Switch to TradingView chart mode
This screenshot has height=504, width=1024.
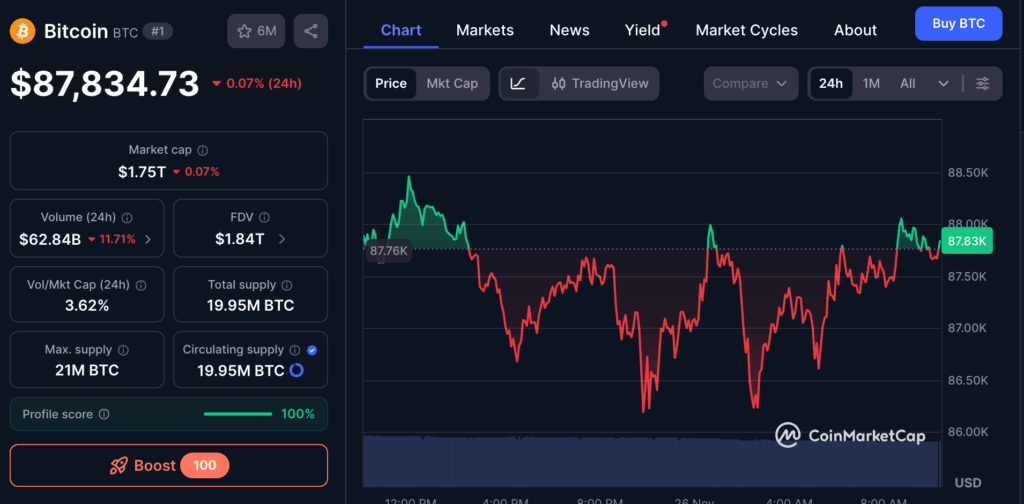click(599, 83)
